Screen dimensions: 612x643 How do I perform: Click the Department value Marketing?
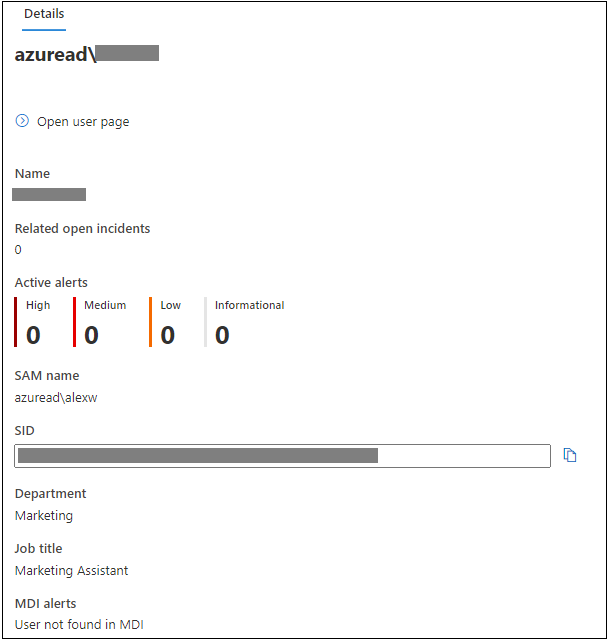44,517
